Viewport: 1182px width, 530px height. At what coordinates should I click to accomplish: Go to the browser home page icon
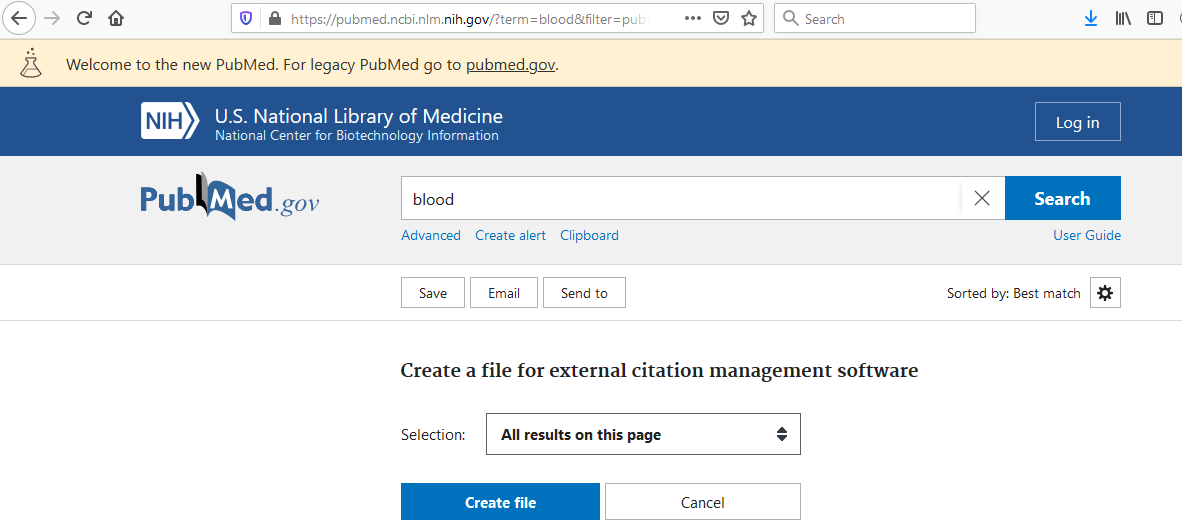click(x=116, y=18)
